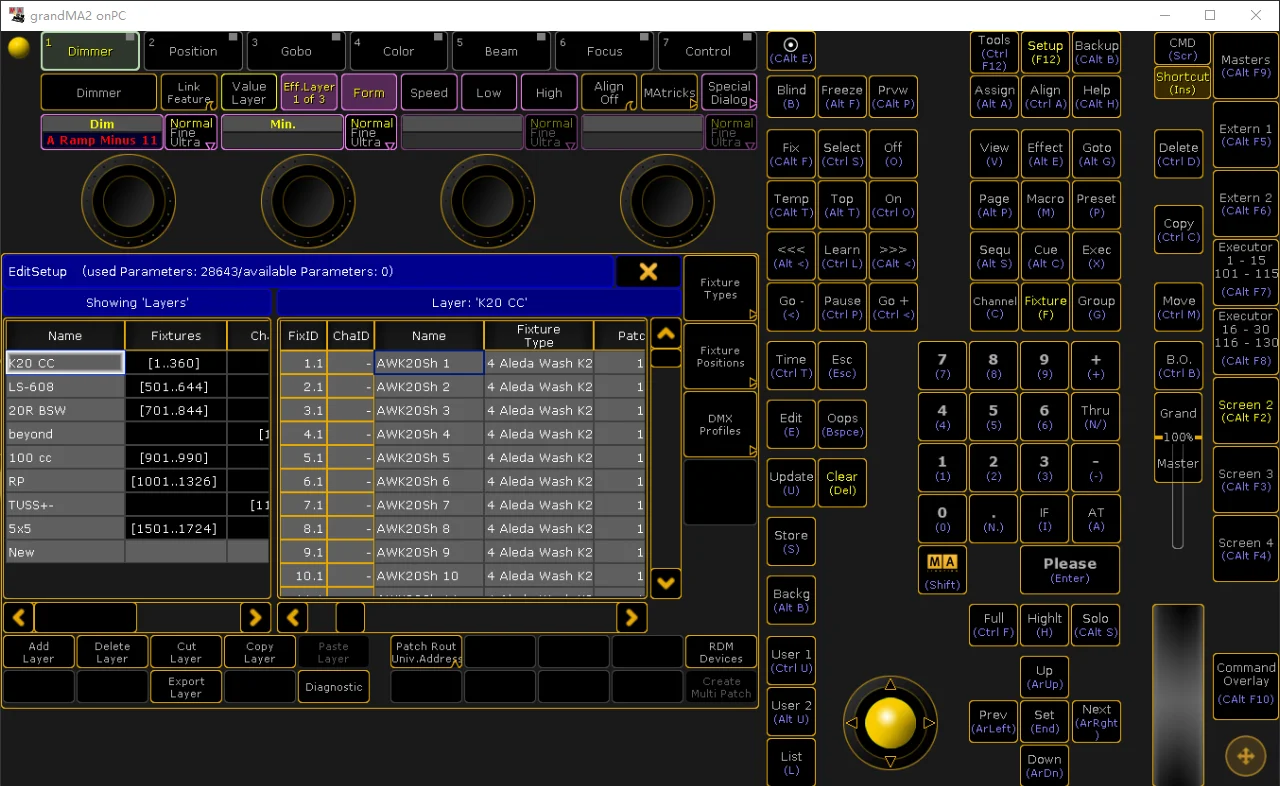Image resolution: width=1280 pixels, height=786 pixels.
Task: Click the K20 CC layer name field
Action: pos(65,363)
